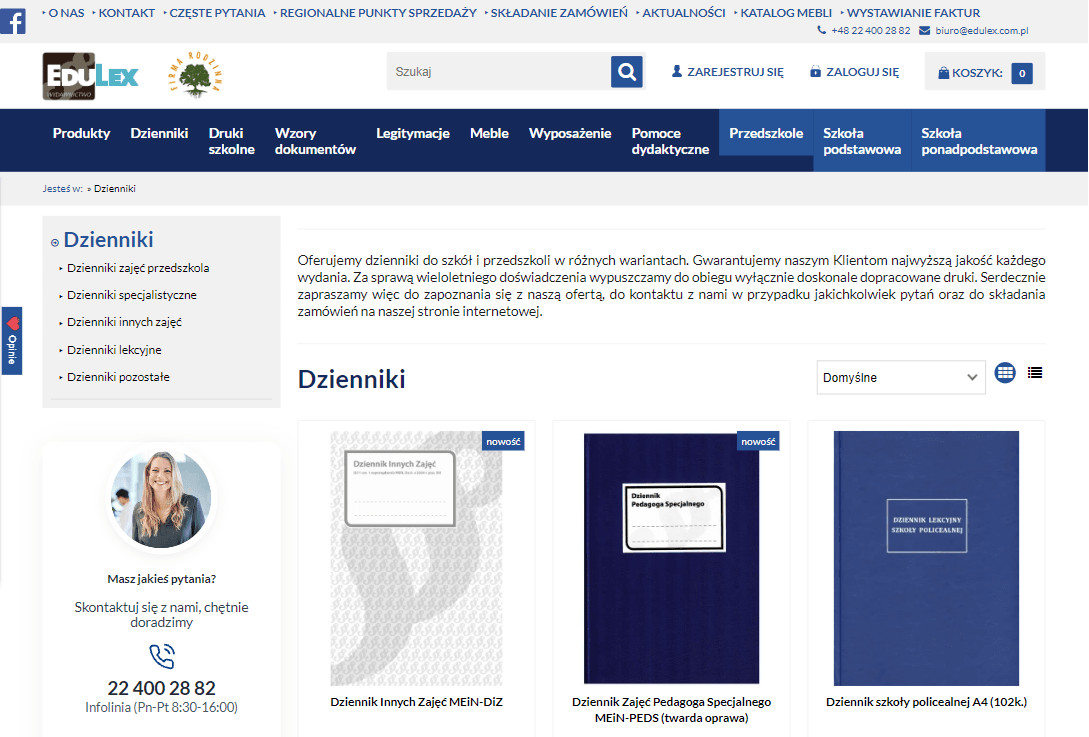
Task: Open the Wystawianie faktur link
Action: click(913, 13)
